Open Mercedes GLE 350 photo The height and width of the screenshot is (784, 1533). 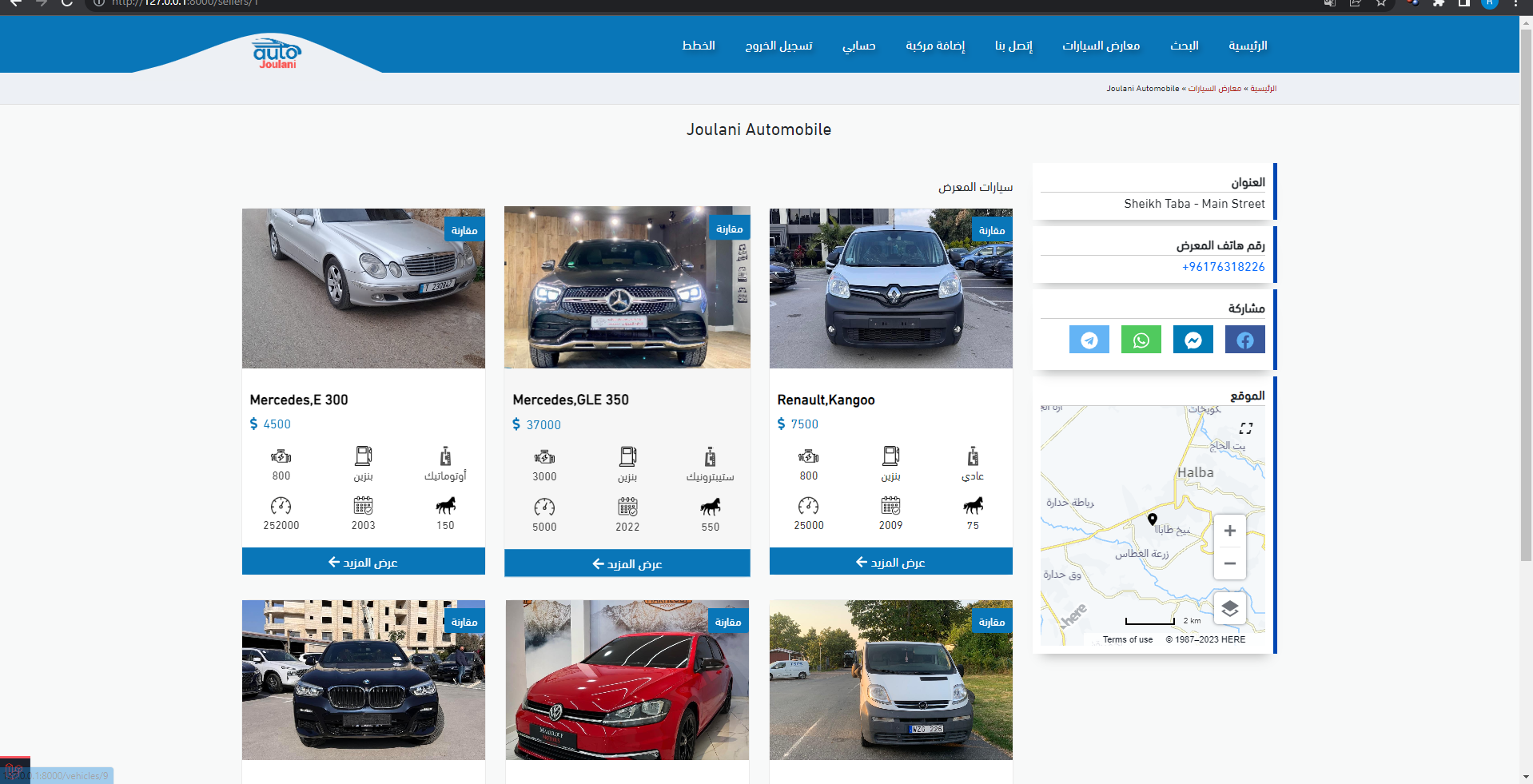pos(627,288)
